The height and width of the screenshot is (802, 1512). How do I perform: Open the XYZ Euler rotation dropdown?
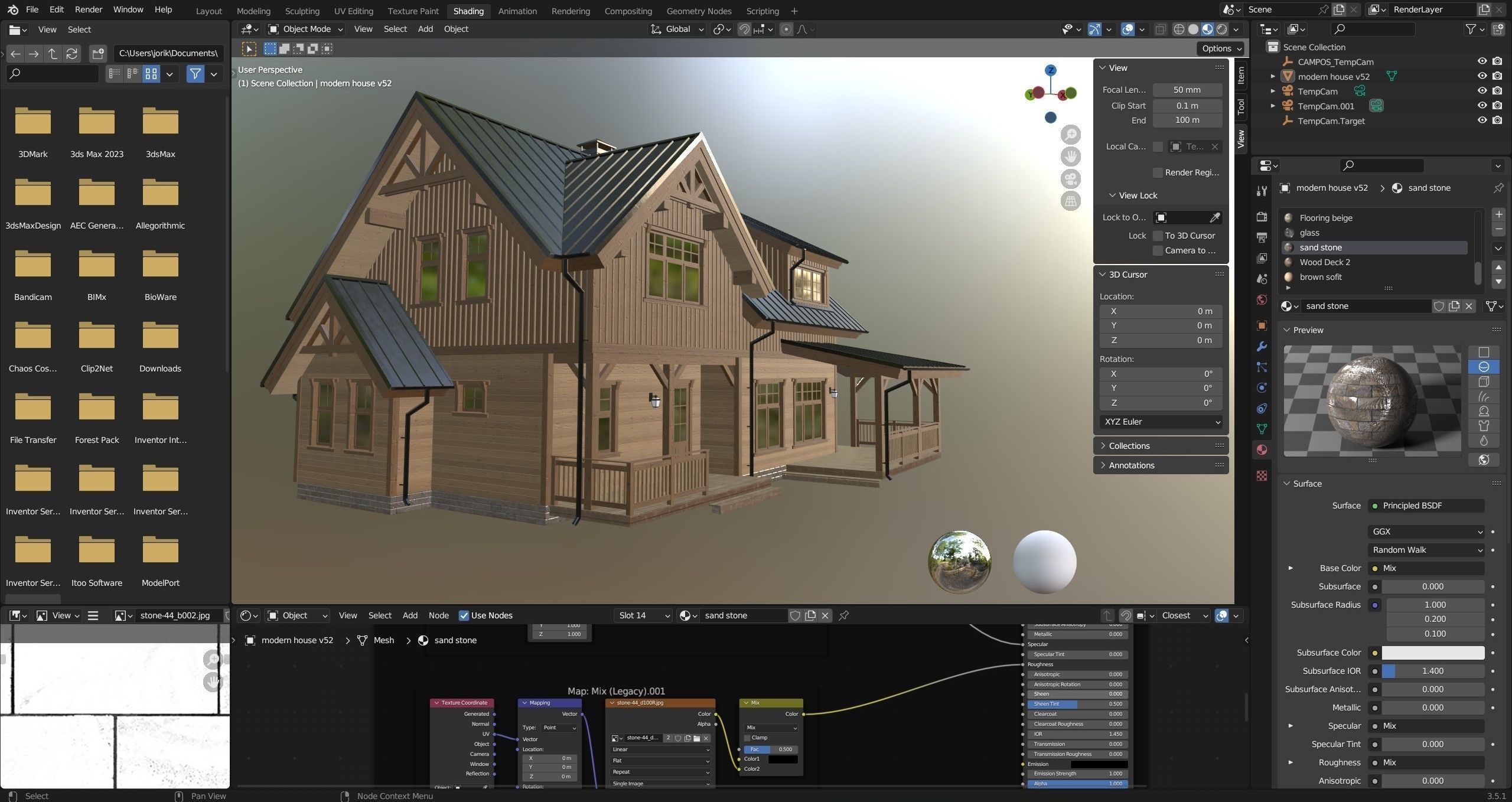tap(1161, 422)
